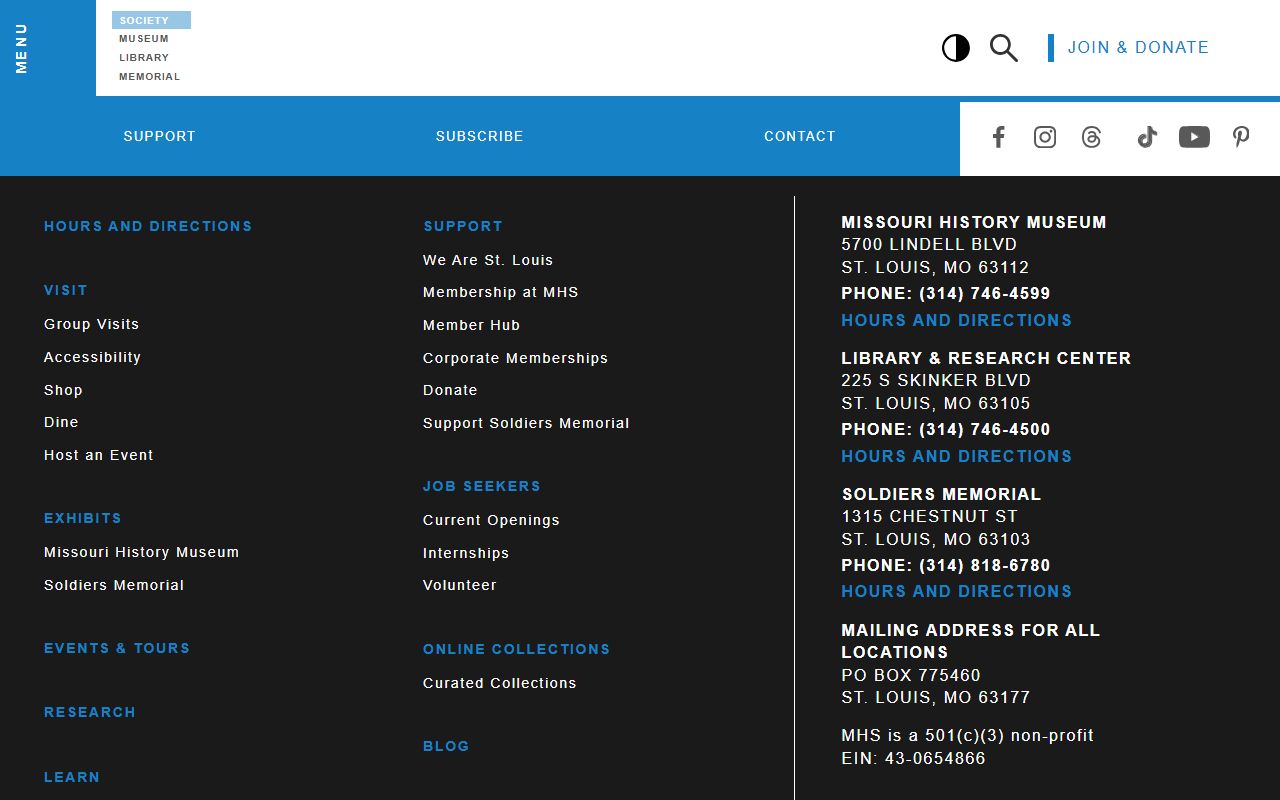View Current Openings link

tap(491, 520)
